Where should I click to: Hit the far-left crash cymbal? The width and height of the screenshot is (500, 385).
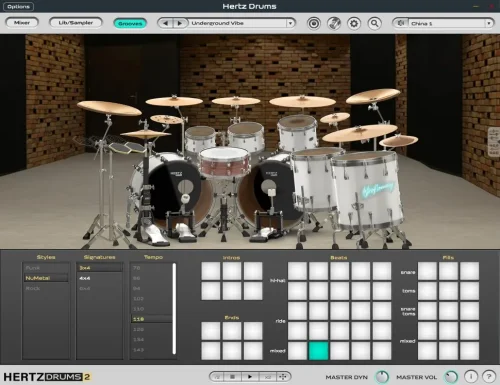click(x=109, y=108)
